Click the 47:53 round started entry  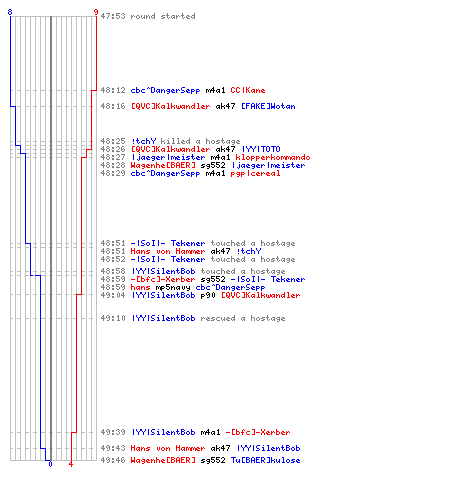tap(148, 16)
